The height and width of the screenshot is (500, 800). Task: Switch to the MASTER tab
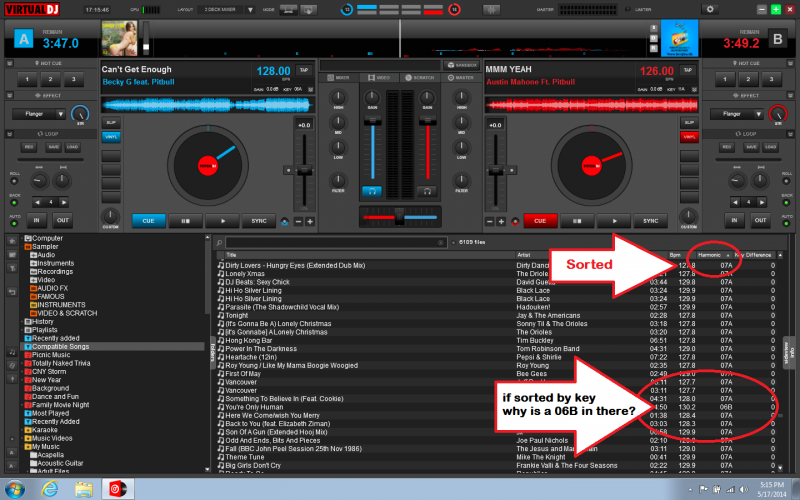click(461, 78)
